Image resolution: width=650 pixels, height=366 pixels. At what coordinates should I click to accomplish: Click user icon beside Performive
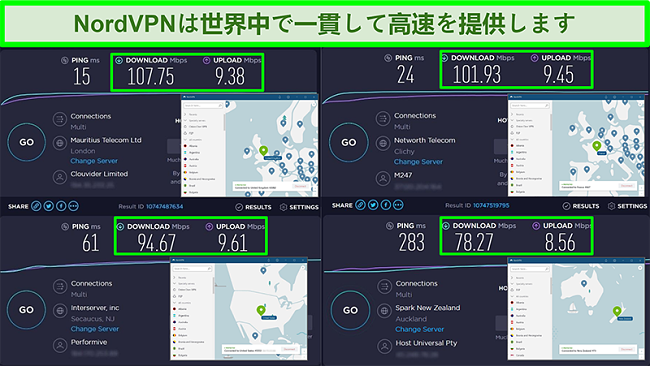[x=60, y=345]
